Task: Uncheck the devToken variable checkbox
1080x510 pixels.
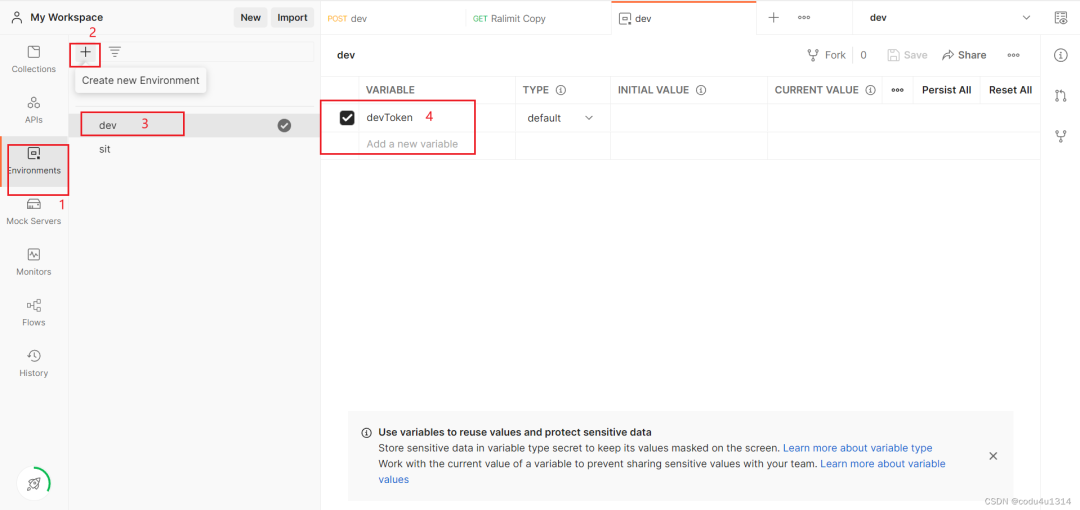Action: [347, 118]
